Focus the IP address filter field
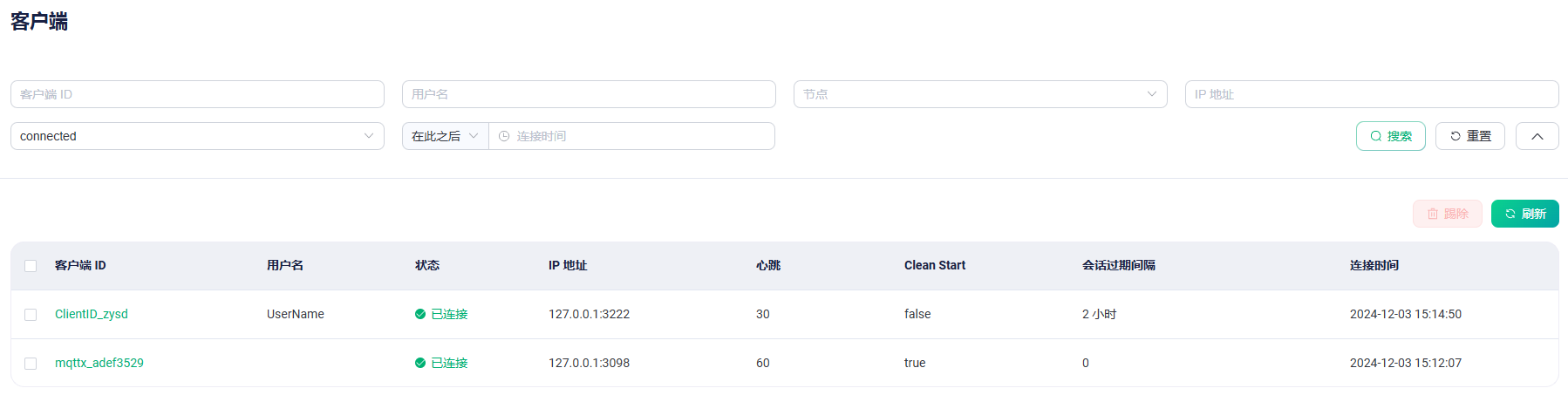1568x402 pixels. 1372,94
